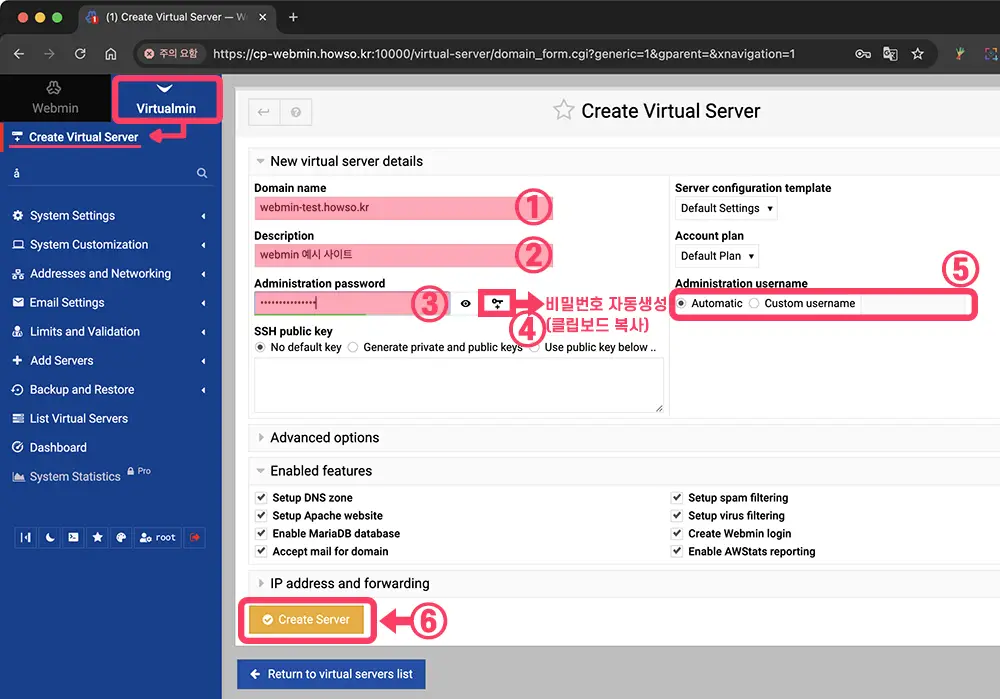
Task: Select Custom username radio
Action: point(754,304)
